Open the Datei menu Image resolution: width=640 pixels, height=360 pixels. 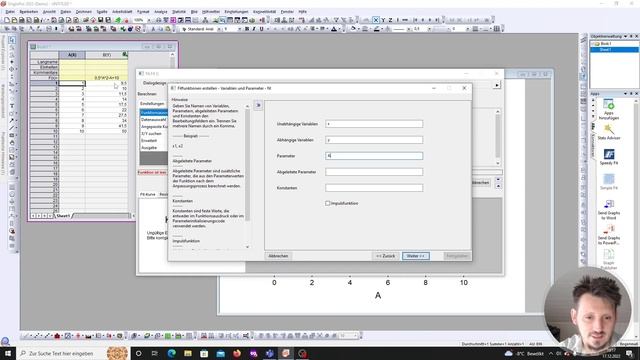click(x=10, y=12)
